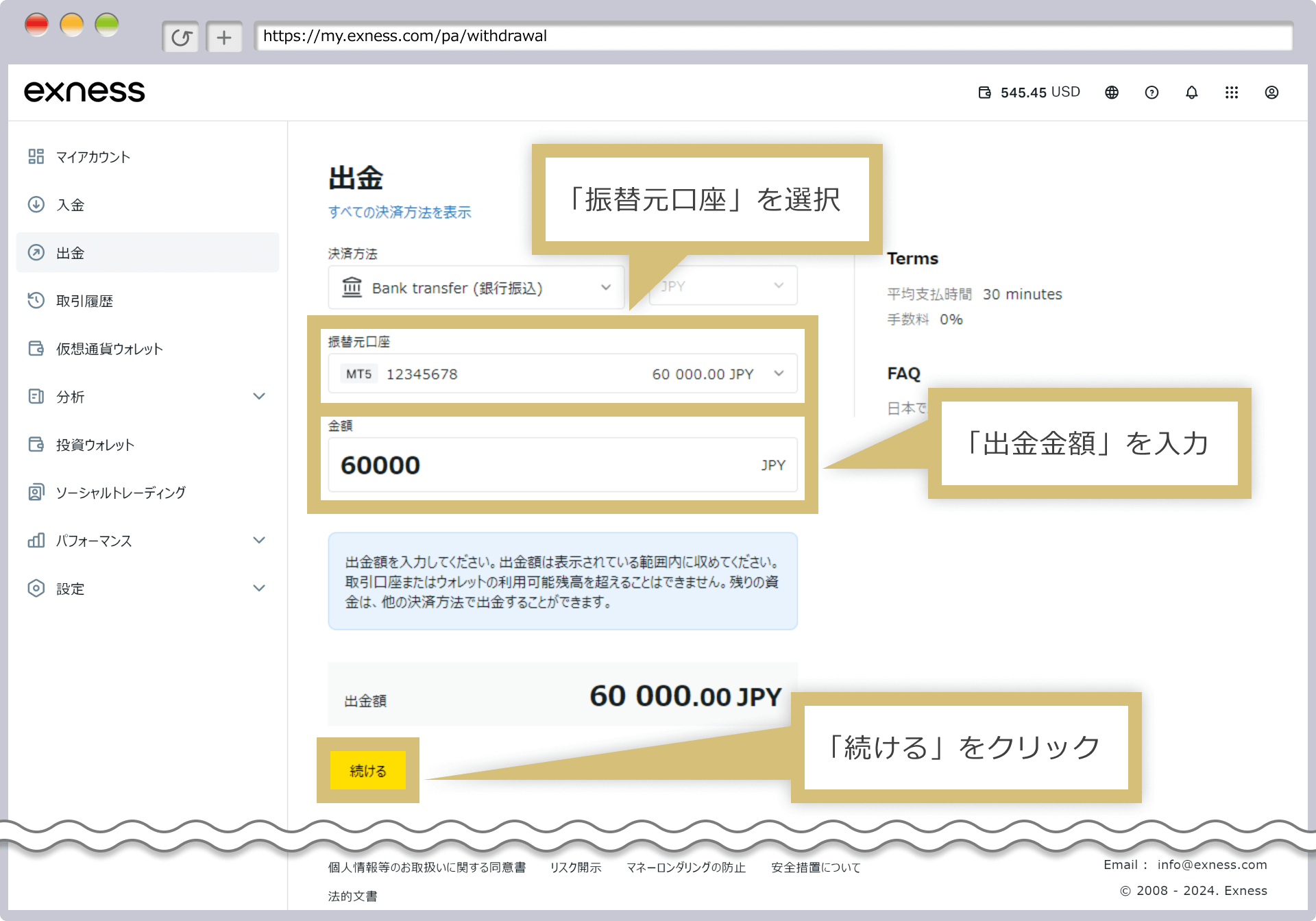
Task: Open the apps grid icon
Action: [x=1232, y=93]
